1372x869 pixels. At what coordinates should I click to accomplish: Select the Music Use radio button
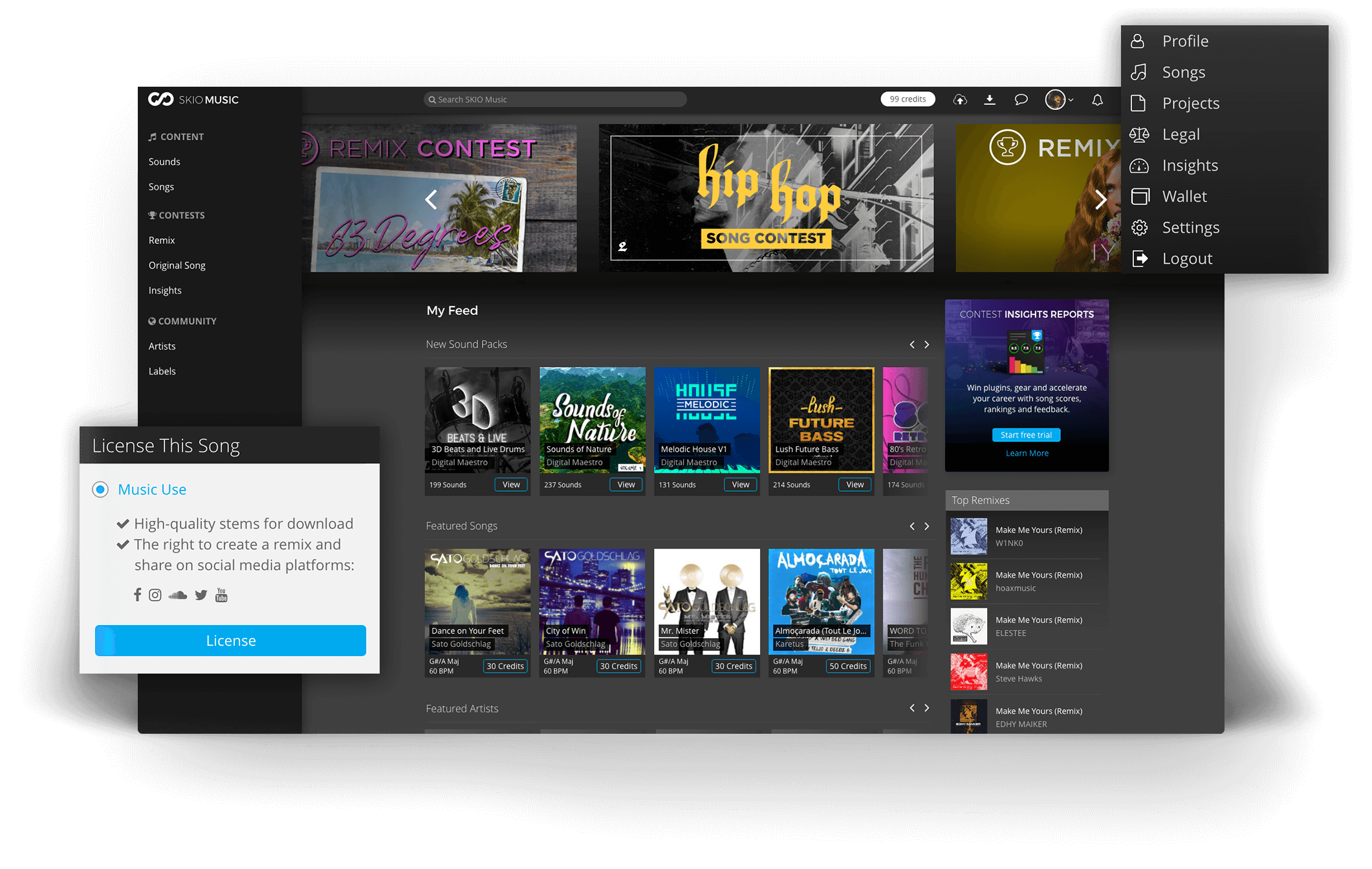tap(100, 489)
